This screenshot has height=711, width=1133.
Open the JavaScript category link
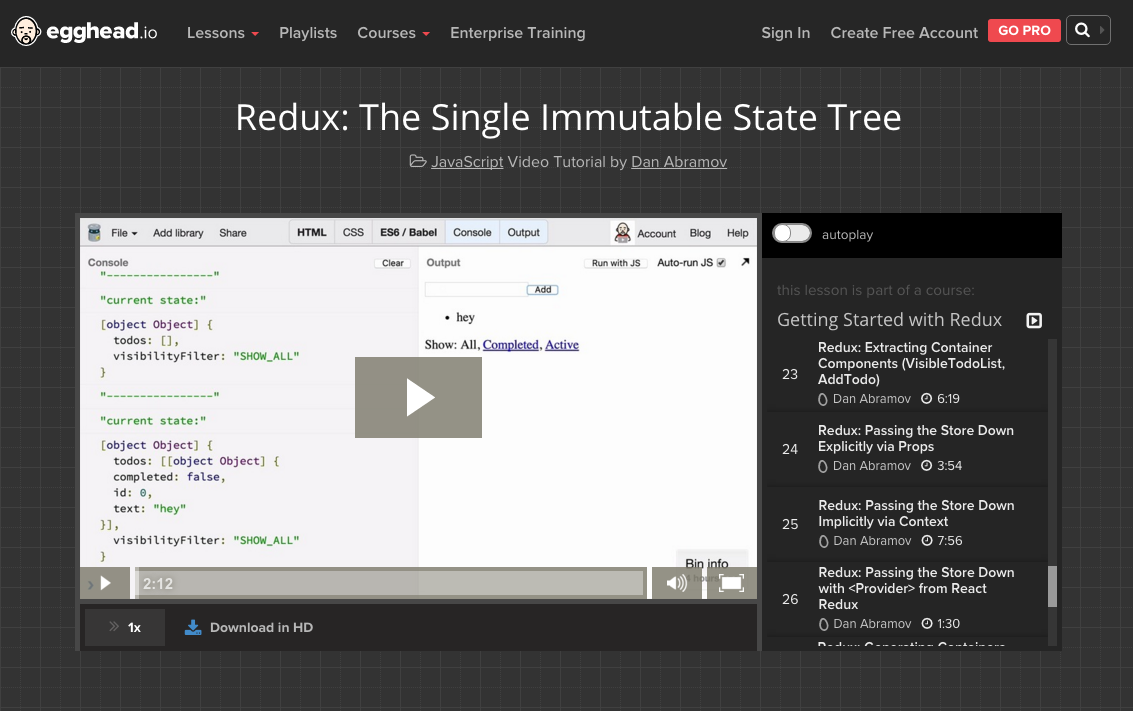pos(467,161)
